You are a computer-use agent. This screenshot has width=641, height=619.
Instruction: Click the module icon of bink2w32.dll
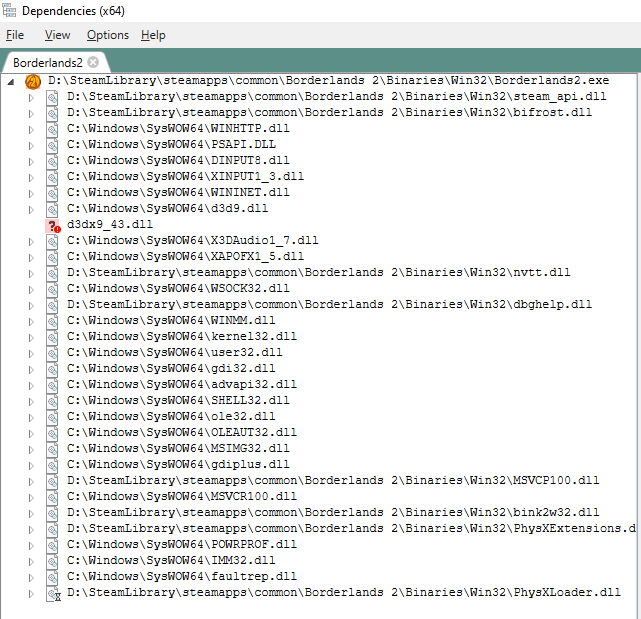pyautogui.click(x=52, y=514)
